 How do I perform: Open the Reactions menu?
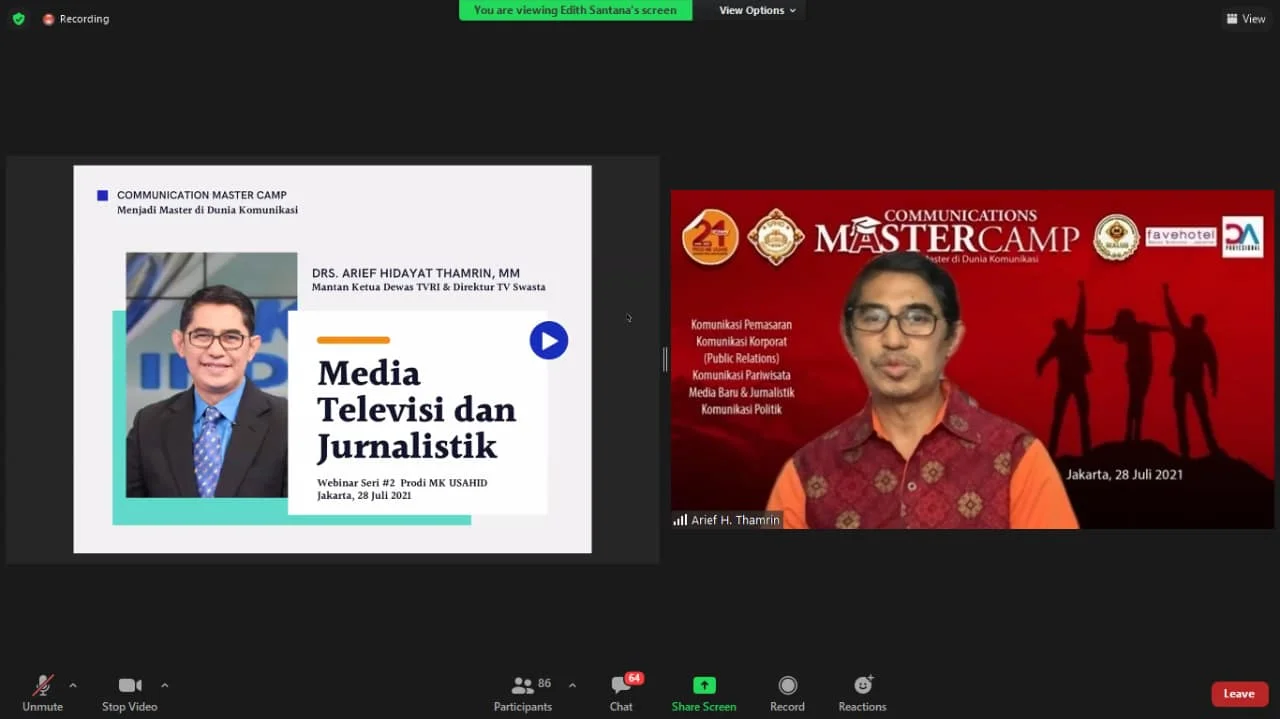point(862,693)
